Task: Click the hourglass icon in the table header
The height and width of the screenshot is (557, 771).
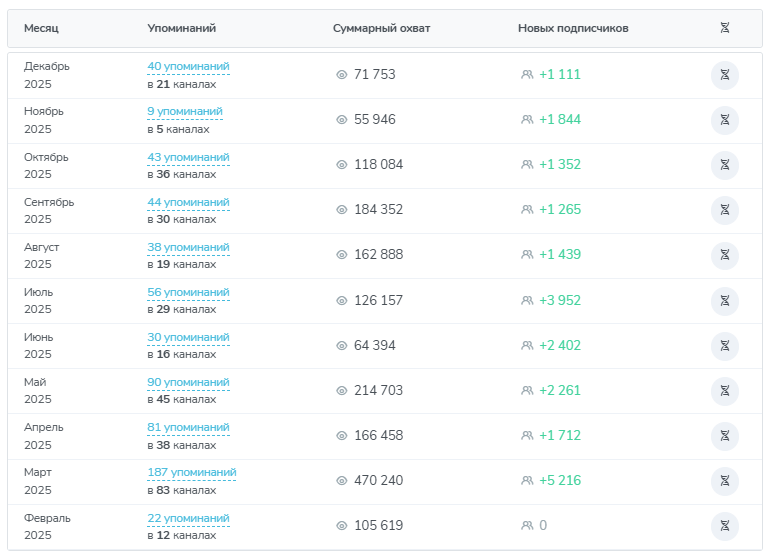Action: 724,28
